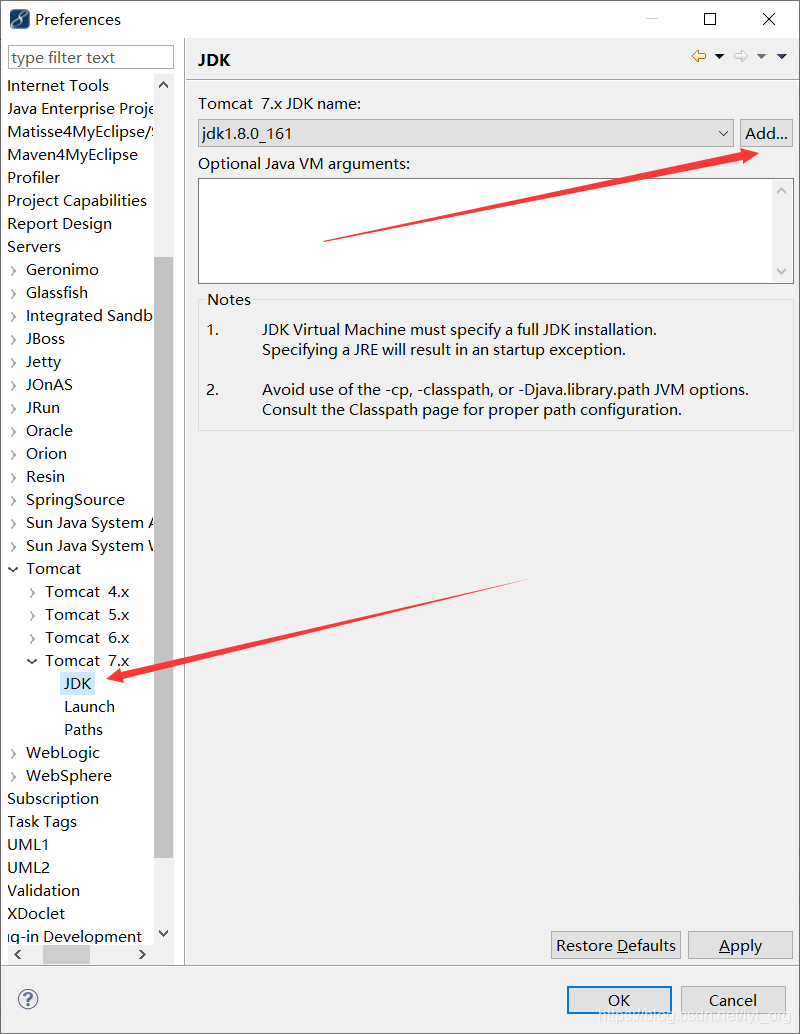Expand the JRun server node
Viewport: 800px width, 1034px height.
coord(13,408)
